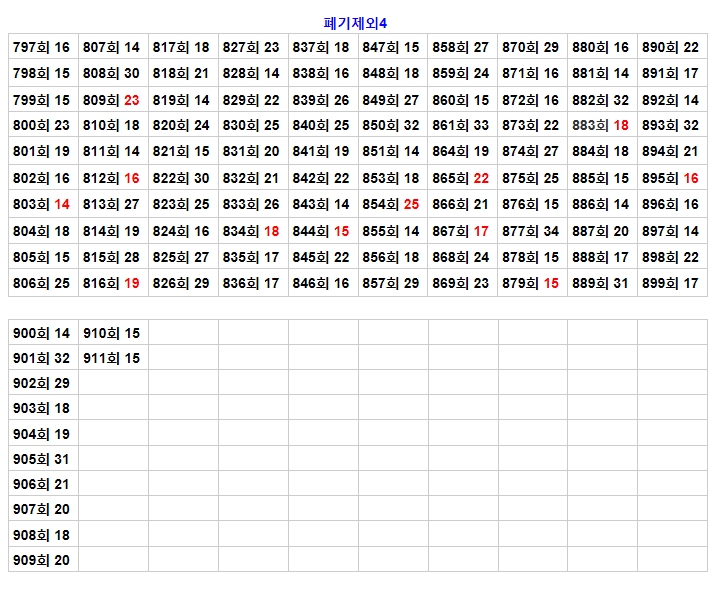The width and height of the screenshot is (728, 590).
Task: Click the 816회 cell with red 19
Action: (x=111, y=283)
